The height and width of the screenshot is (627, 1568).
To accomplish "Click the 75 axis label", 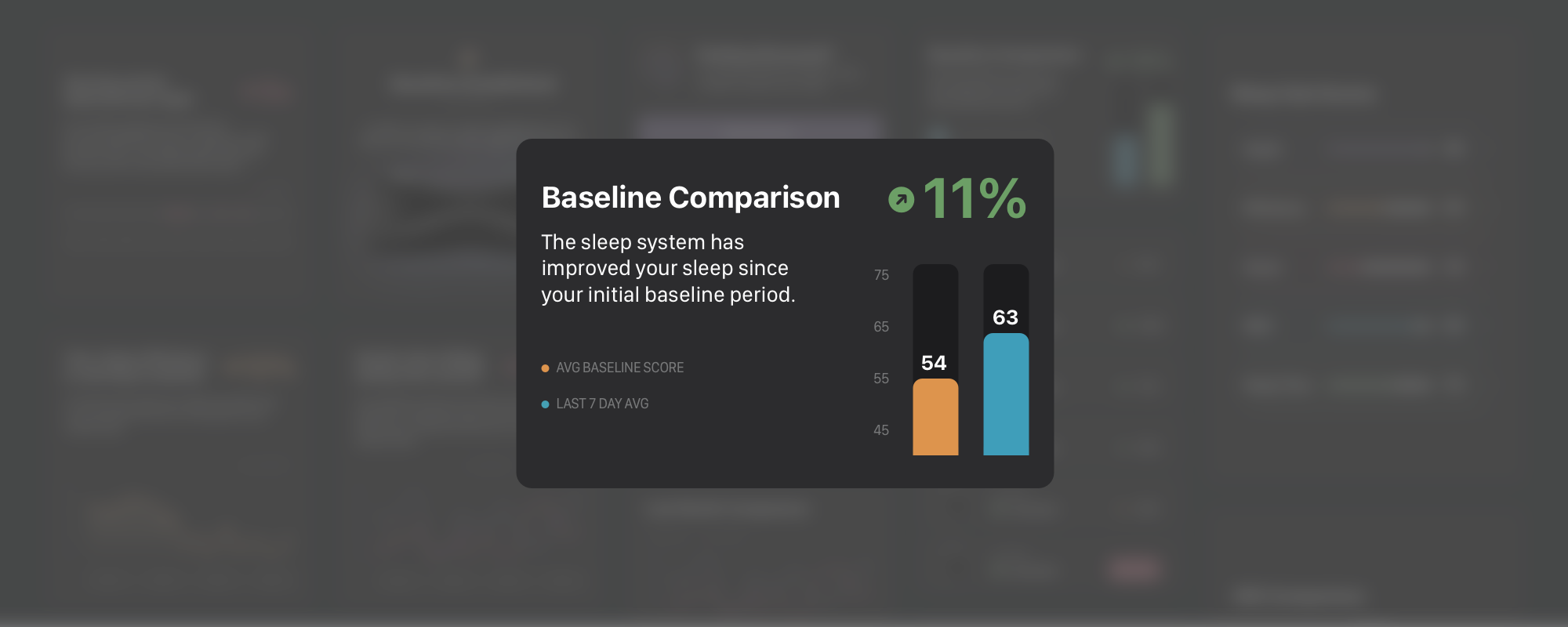I will (x=881, y=275).
